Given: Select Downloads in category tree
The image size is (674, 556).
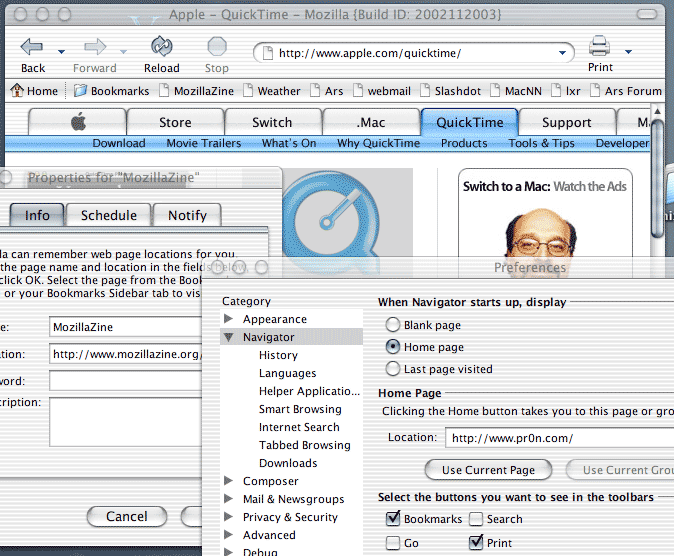Looking at the screenshot, I should click(x=288, y=463).
